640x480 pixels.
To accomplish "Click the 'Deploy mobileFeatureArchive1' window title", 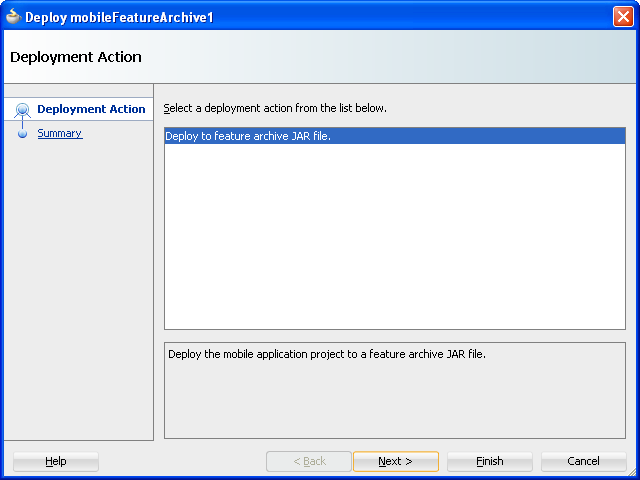I will 119,17.
